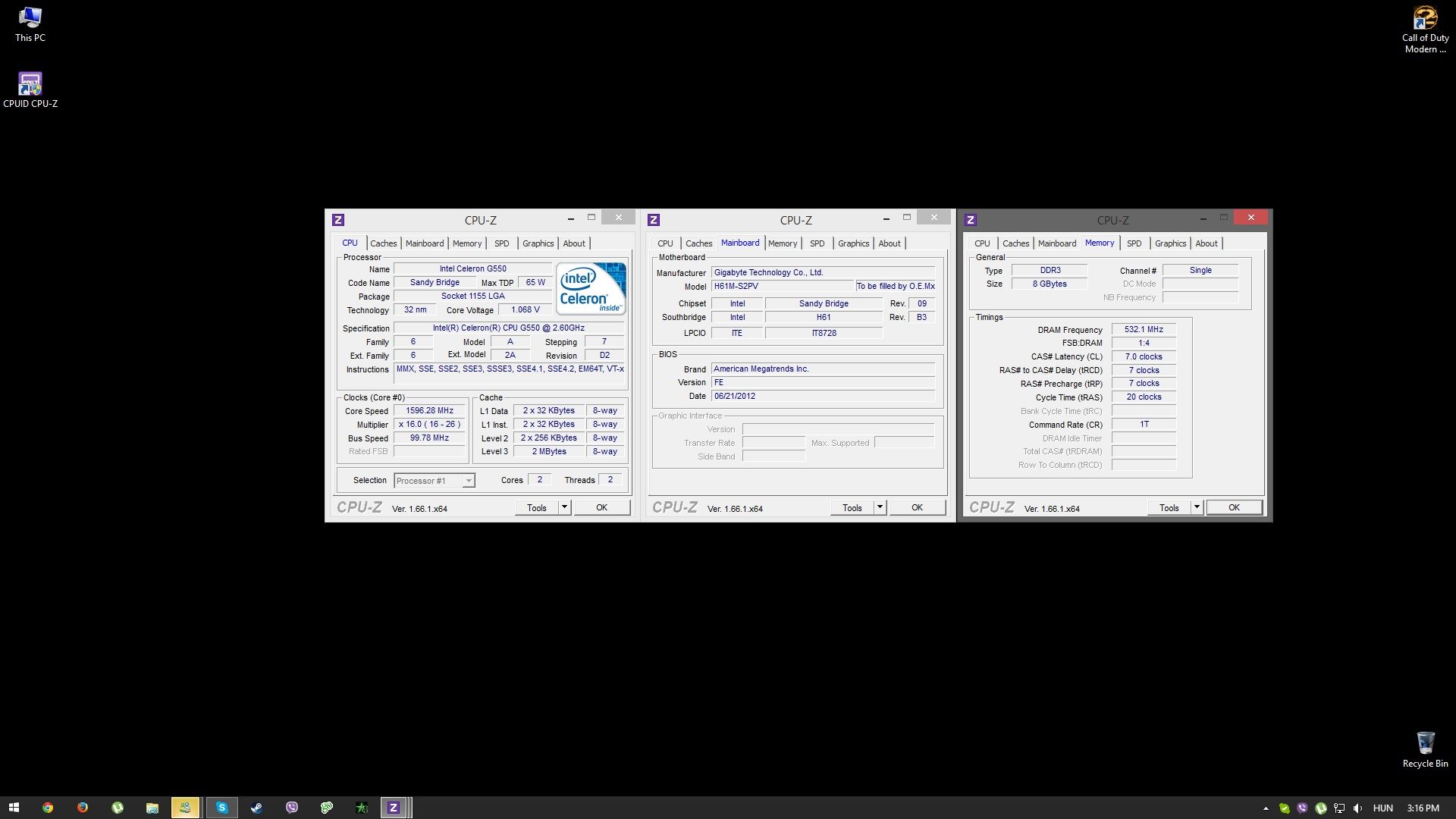Viewport: 1456px width, 819px height.
Task: Click the Chrome taskbar icon
Action: [x=48, y=808]
